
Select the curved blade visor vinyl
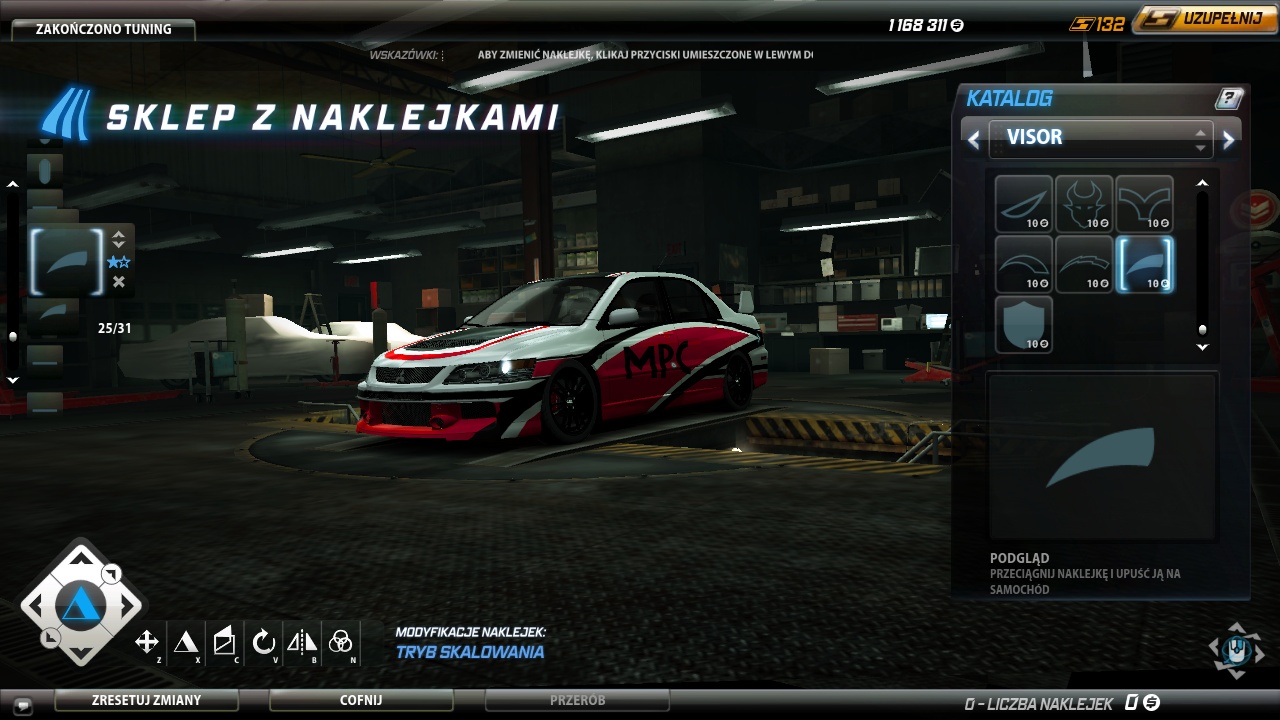click(1024, 204)
